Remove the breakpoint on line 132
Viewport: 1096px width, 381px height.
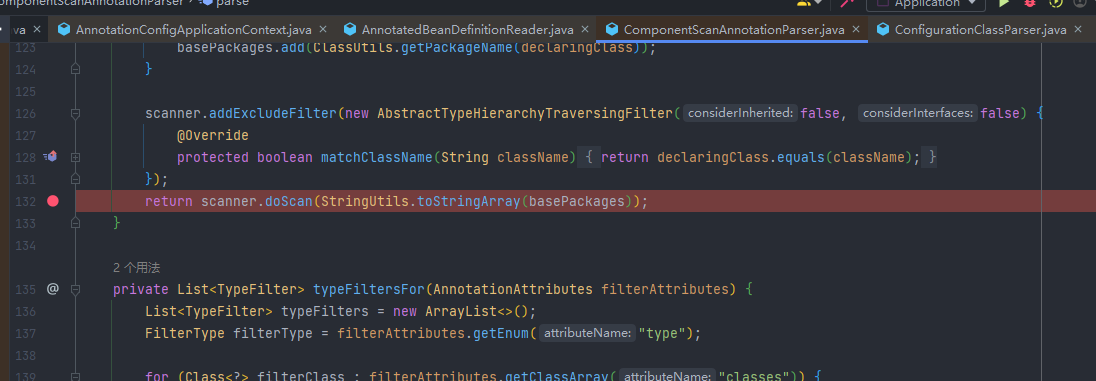pyautogui.click(x=52, y=201)
